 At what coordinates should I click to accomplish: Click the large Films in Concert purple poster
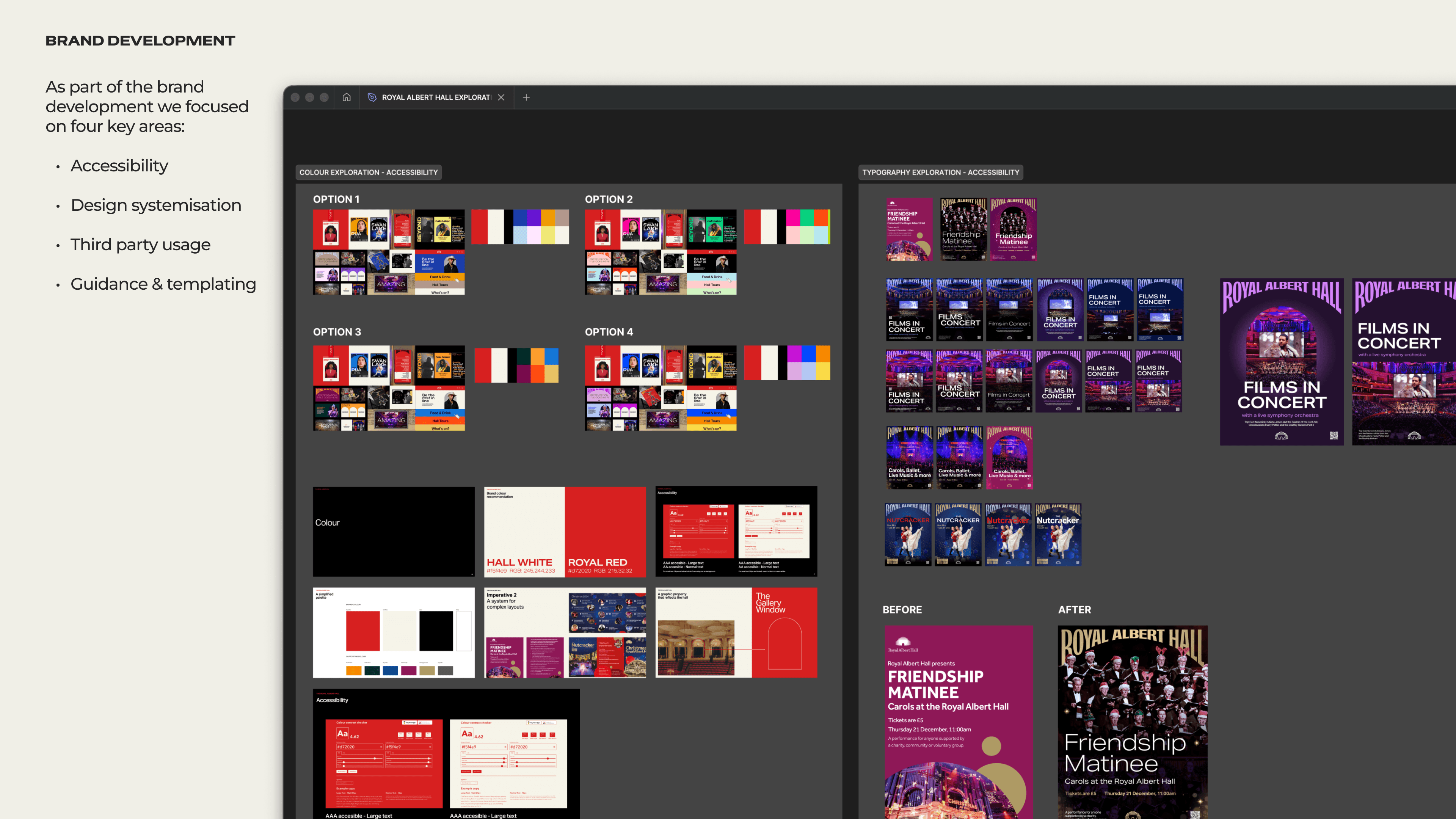point(1281,362)
